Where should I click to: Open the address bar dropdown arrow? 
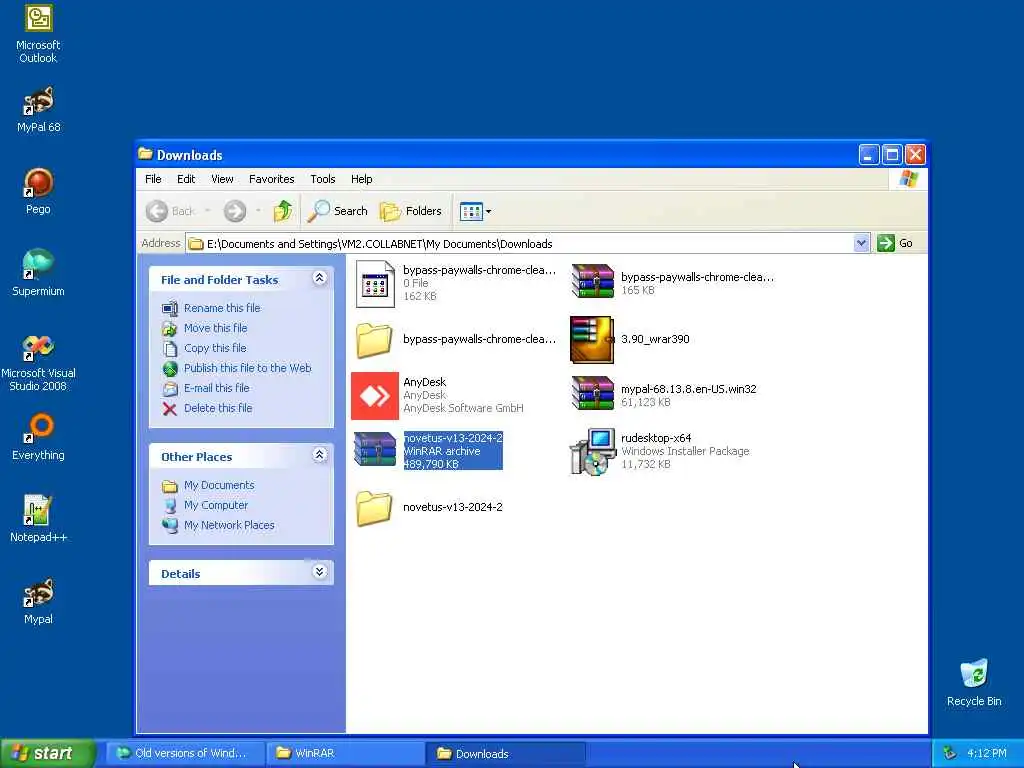(x=861, y=243)
